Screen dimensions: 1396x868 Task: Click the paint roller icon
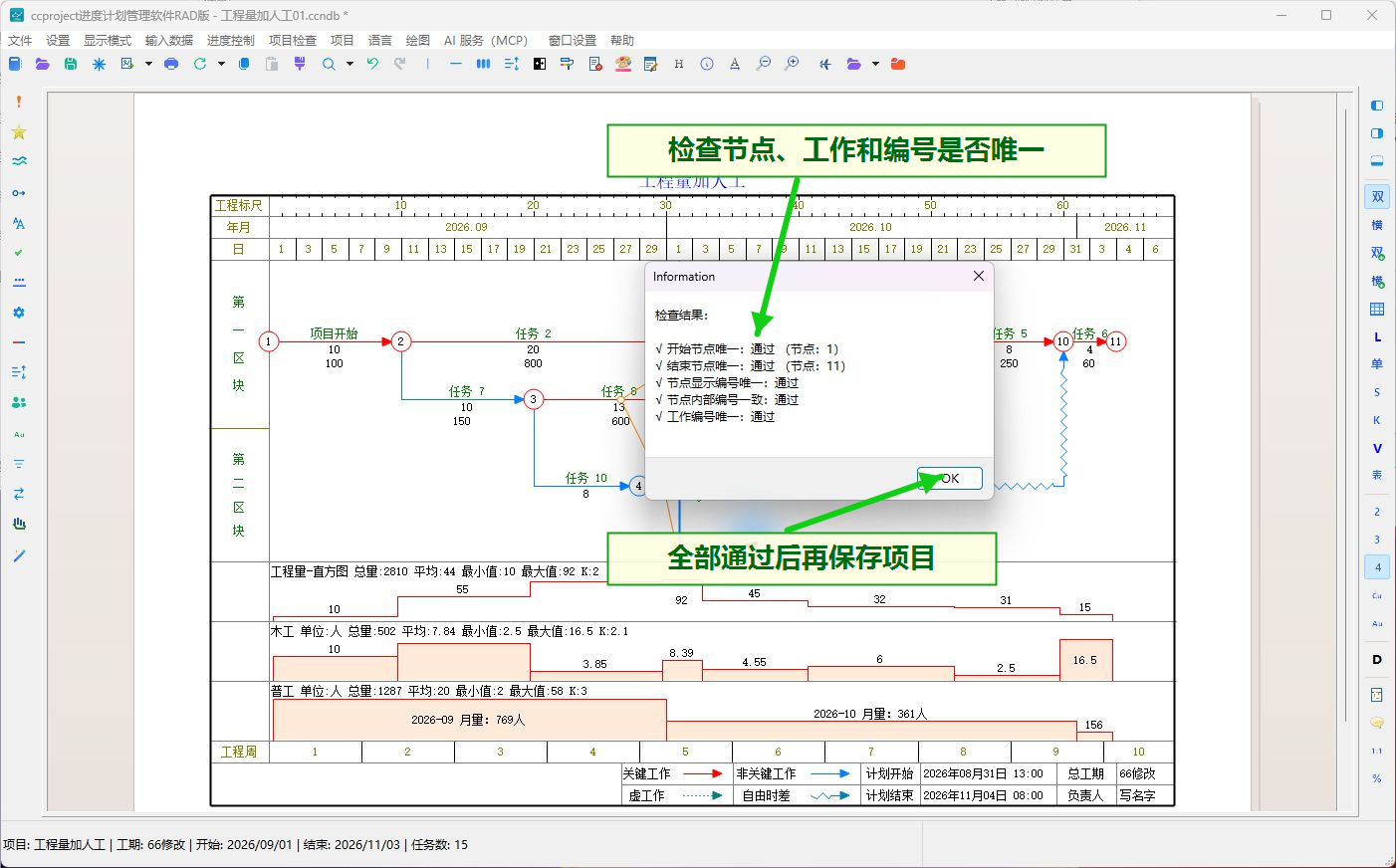[568, 64]
